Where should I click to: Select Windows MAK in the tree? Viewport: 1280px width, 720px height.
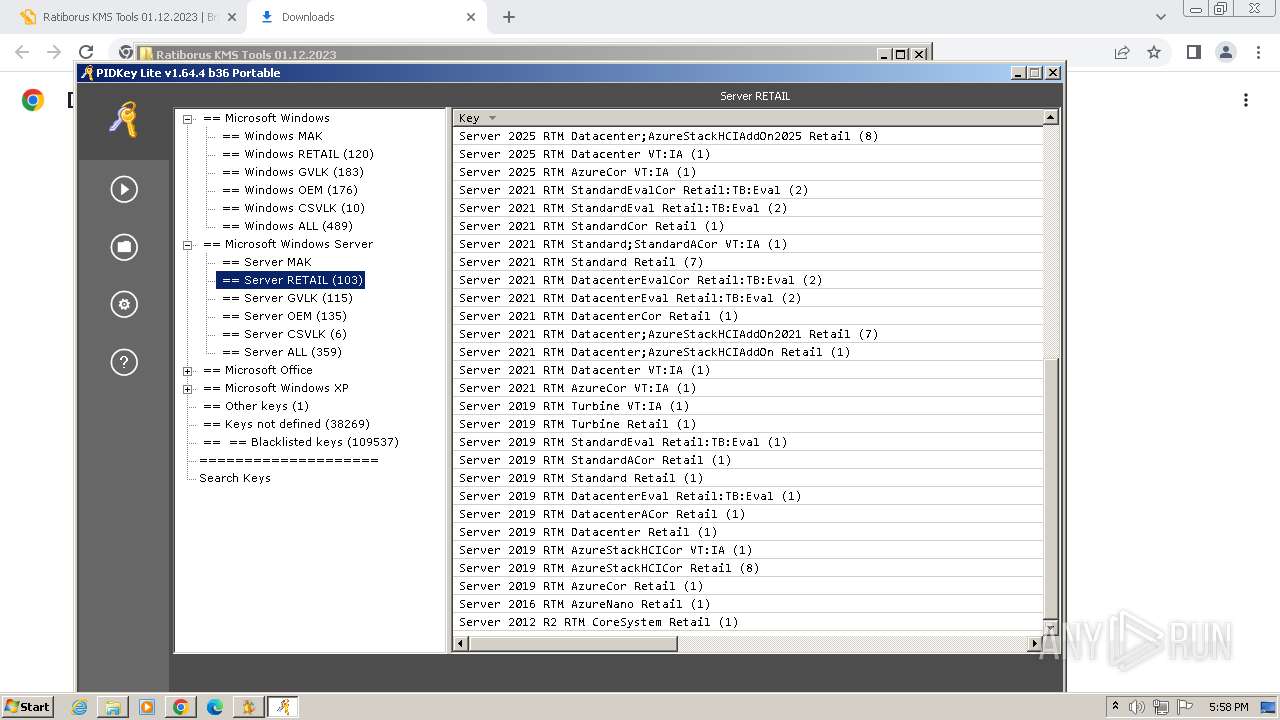[x=272, y=136]
